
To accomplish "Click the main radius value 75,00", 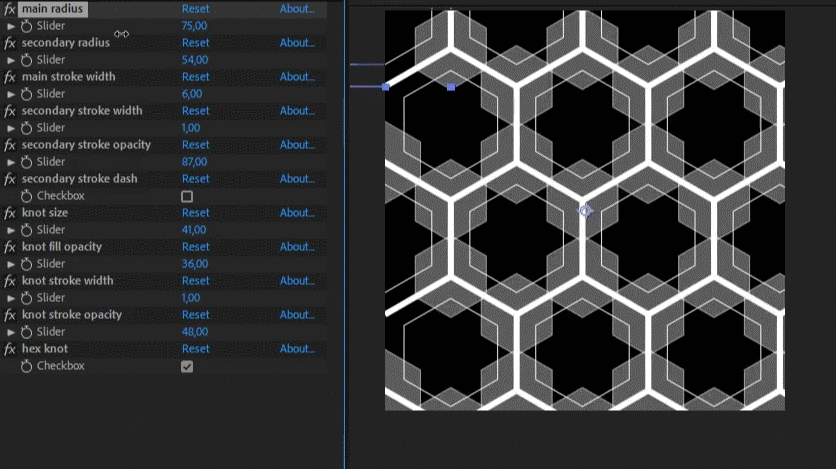I will coord(194,26).
